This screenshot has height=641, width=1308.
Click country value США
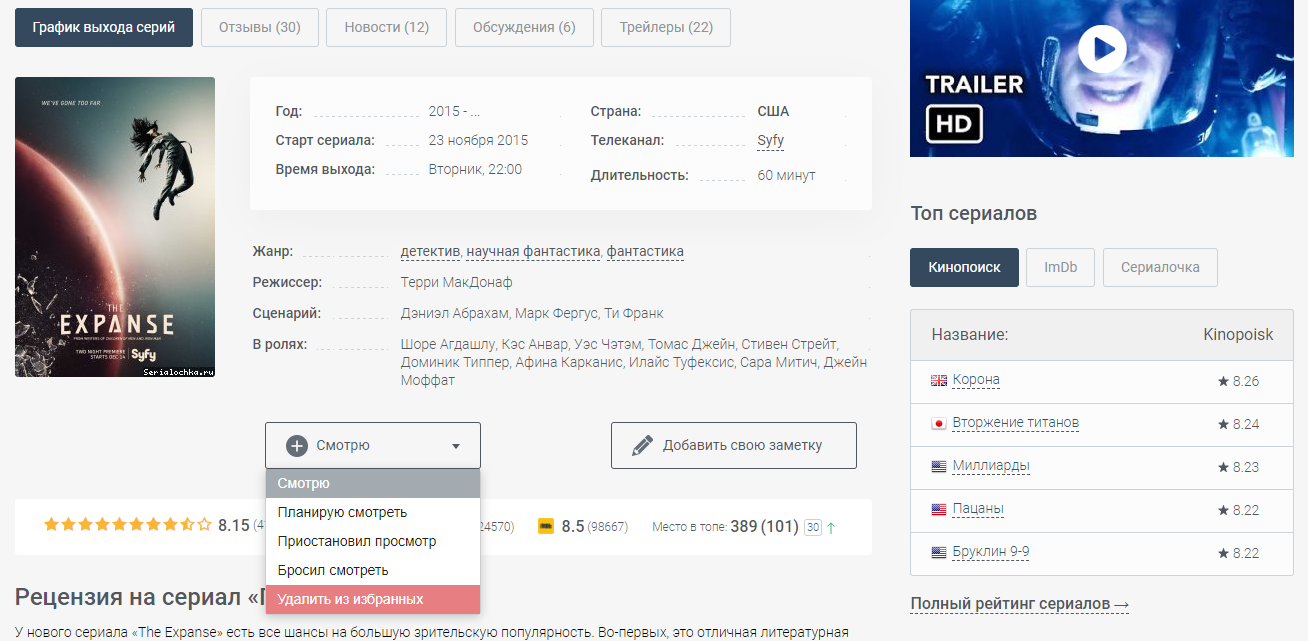coord(773,111)
